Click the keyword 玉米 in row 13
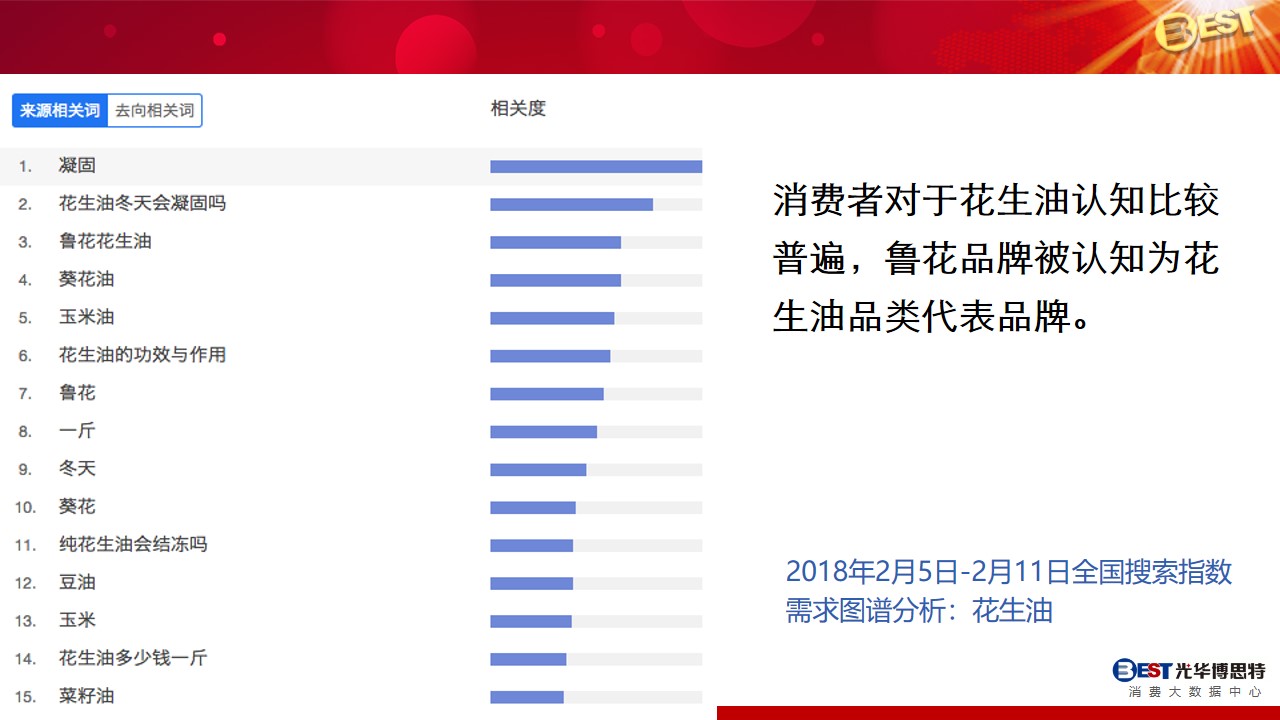This screenshot has width=1280, height=720. pyautogui.click(x=77, y=621)
